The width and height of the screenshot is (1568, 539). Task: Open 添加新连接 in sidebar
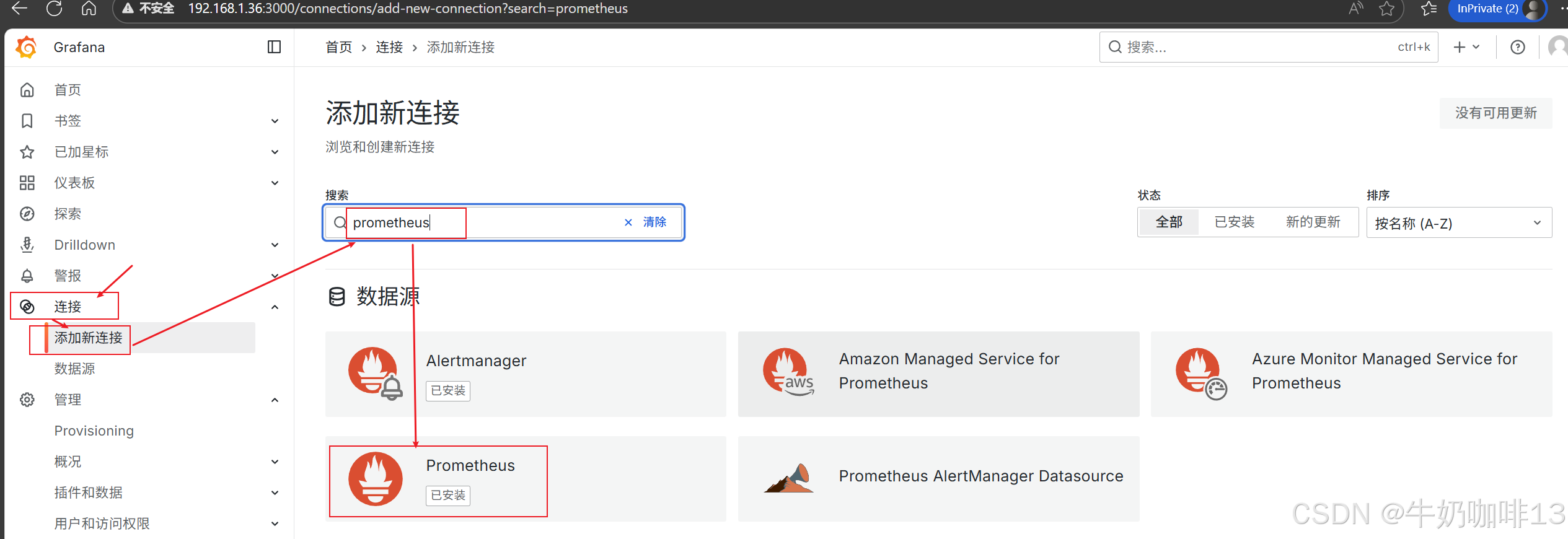(88, 338)
